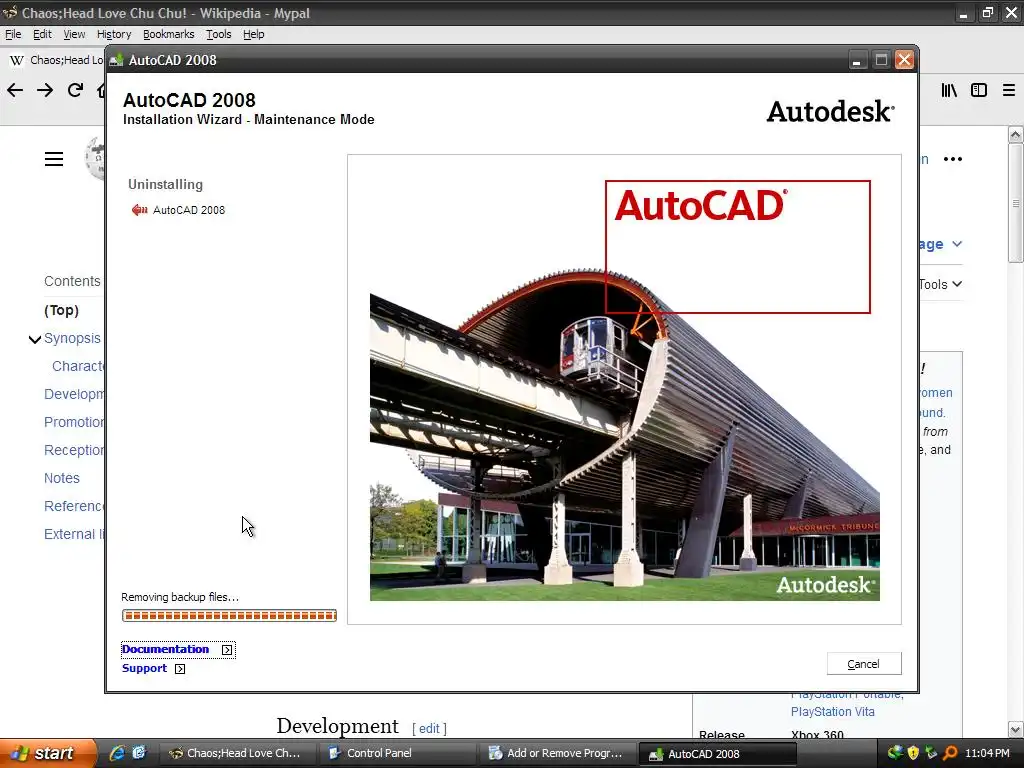This screenshot has height=768, width=1024.
Task: Open the Edit menu in Mypal
Action: [x=42, y=34]
